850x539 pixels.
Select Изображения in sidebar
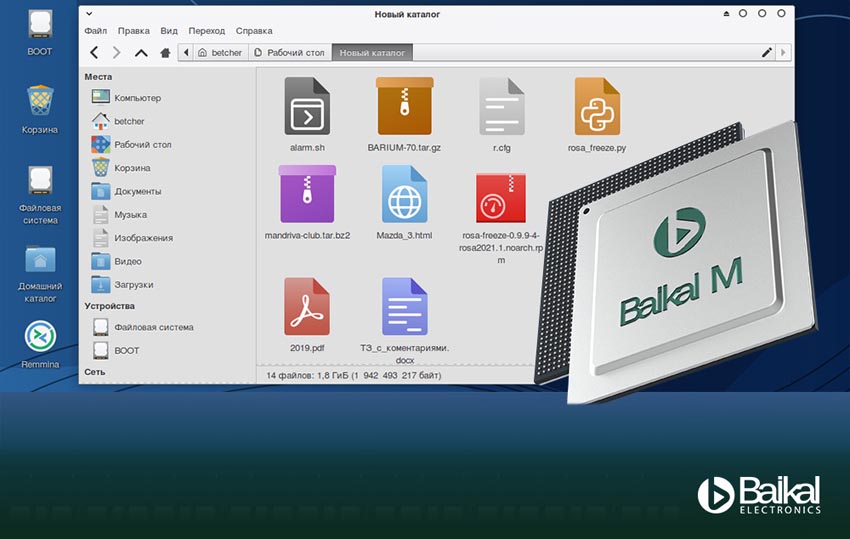[133, 238]
